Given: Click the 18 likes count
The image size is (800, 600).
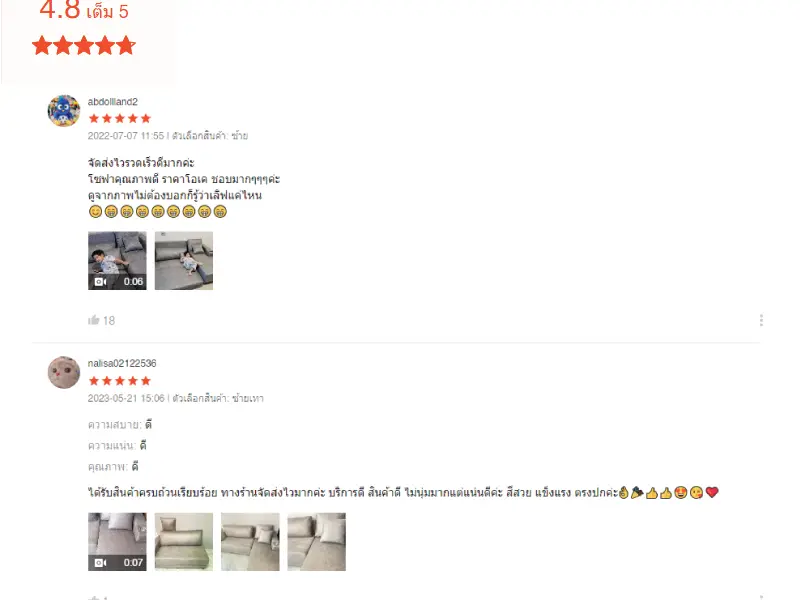Looking at the screenshot, I should [109, 320].
